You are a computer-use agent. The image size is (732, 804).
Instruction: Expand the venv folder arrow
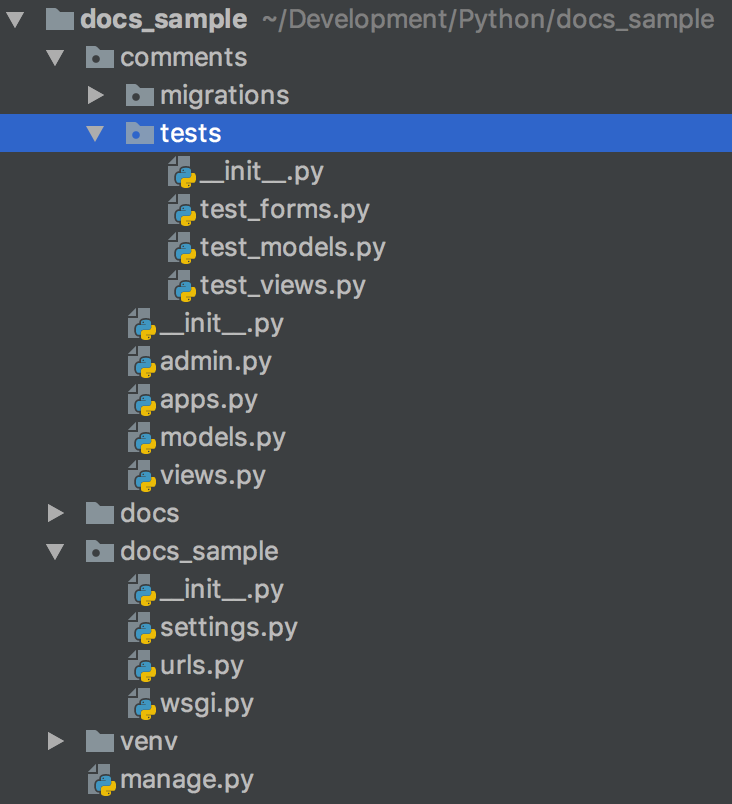tap(55, 741)
